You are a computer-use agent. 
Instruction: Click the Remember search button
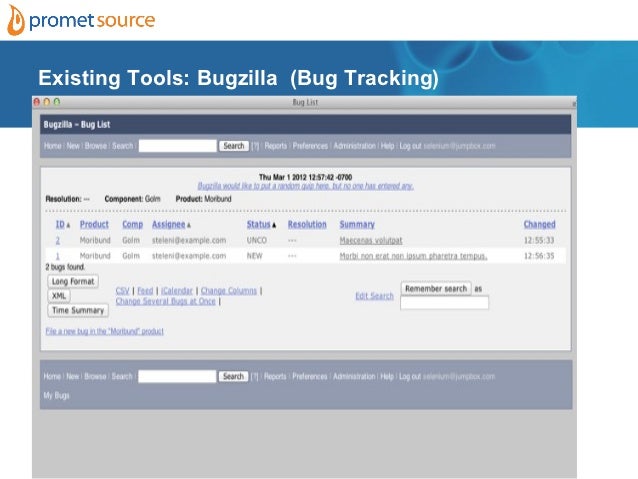436,289
